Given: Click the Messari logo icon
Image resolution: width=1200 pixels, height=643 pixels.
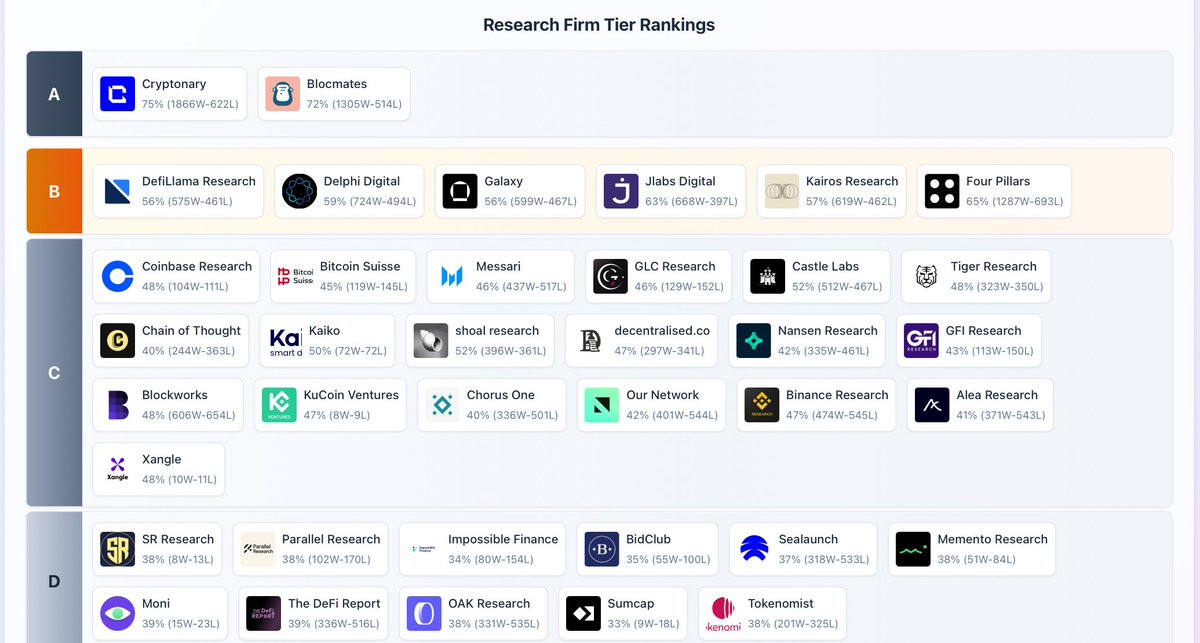Looking at the screenshot, I should pyautogui.click(x=451, y=276).
